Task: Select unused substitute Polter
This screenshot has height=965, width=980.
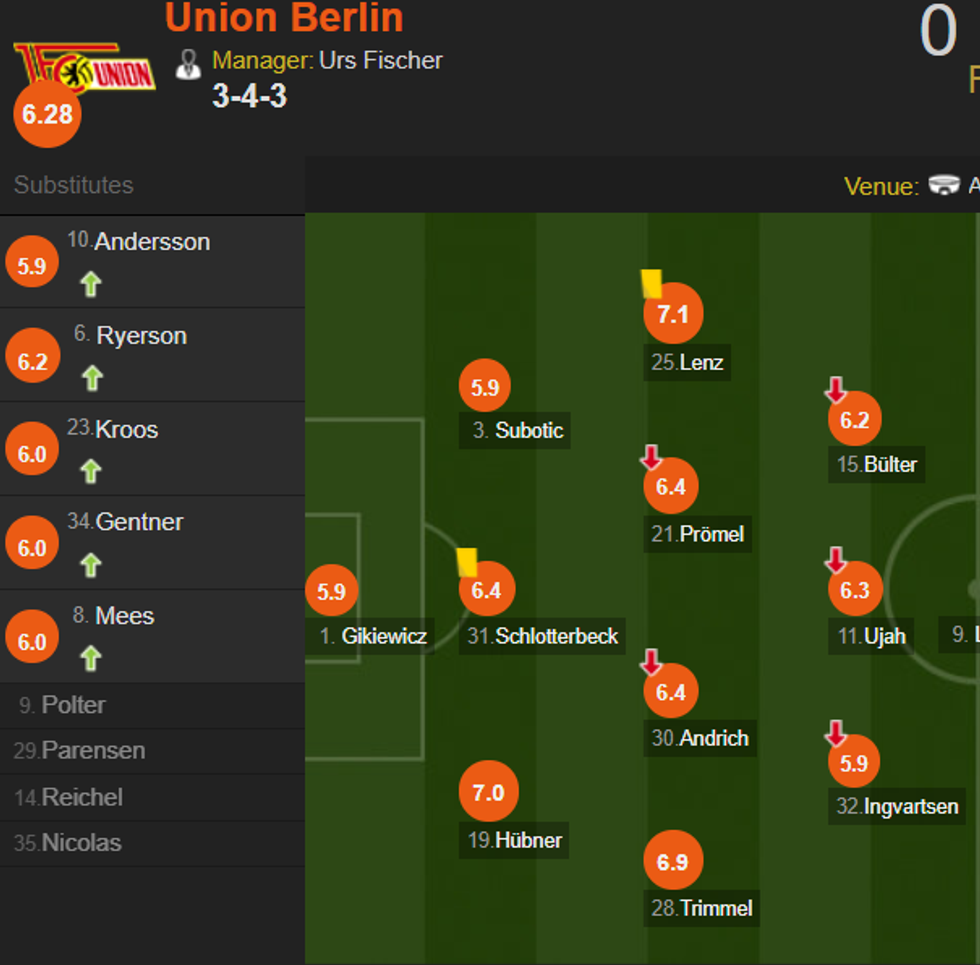Action: pos(73,705)
